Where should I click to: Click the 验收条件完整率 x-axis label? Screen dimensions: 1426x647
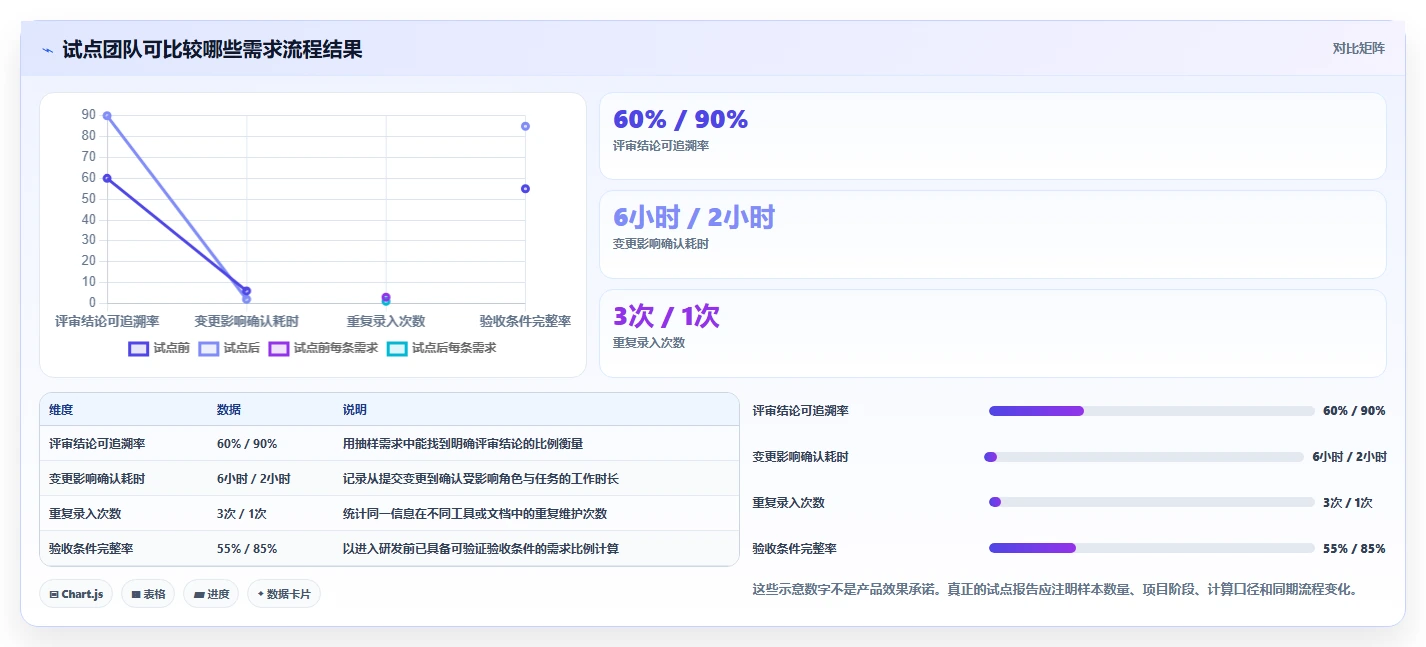point(525,321)
